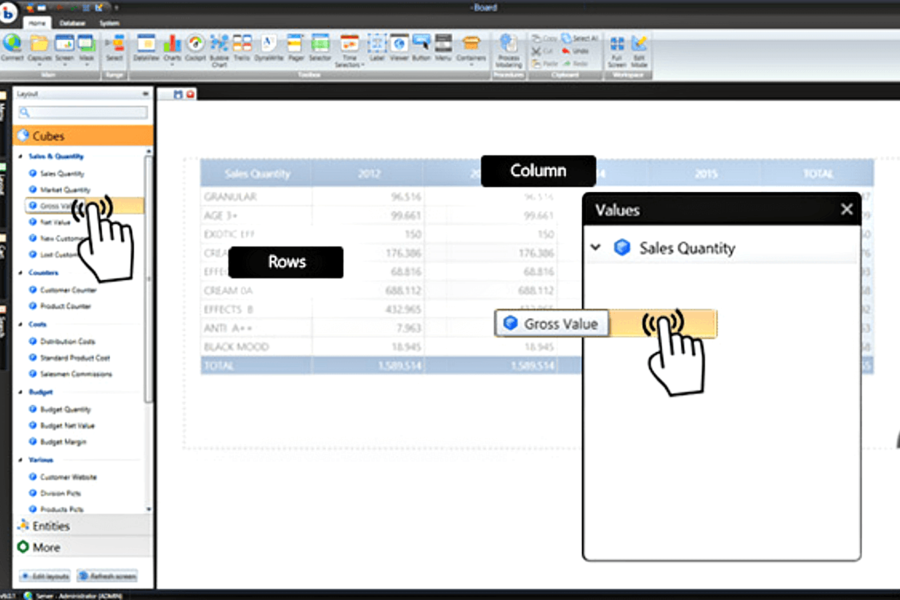Open the Capsules icon
The width and height of the screenshot is (900, 600).
tap(39, 46)
